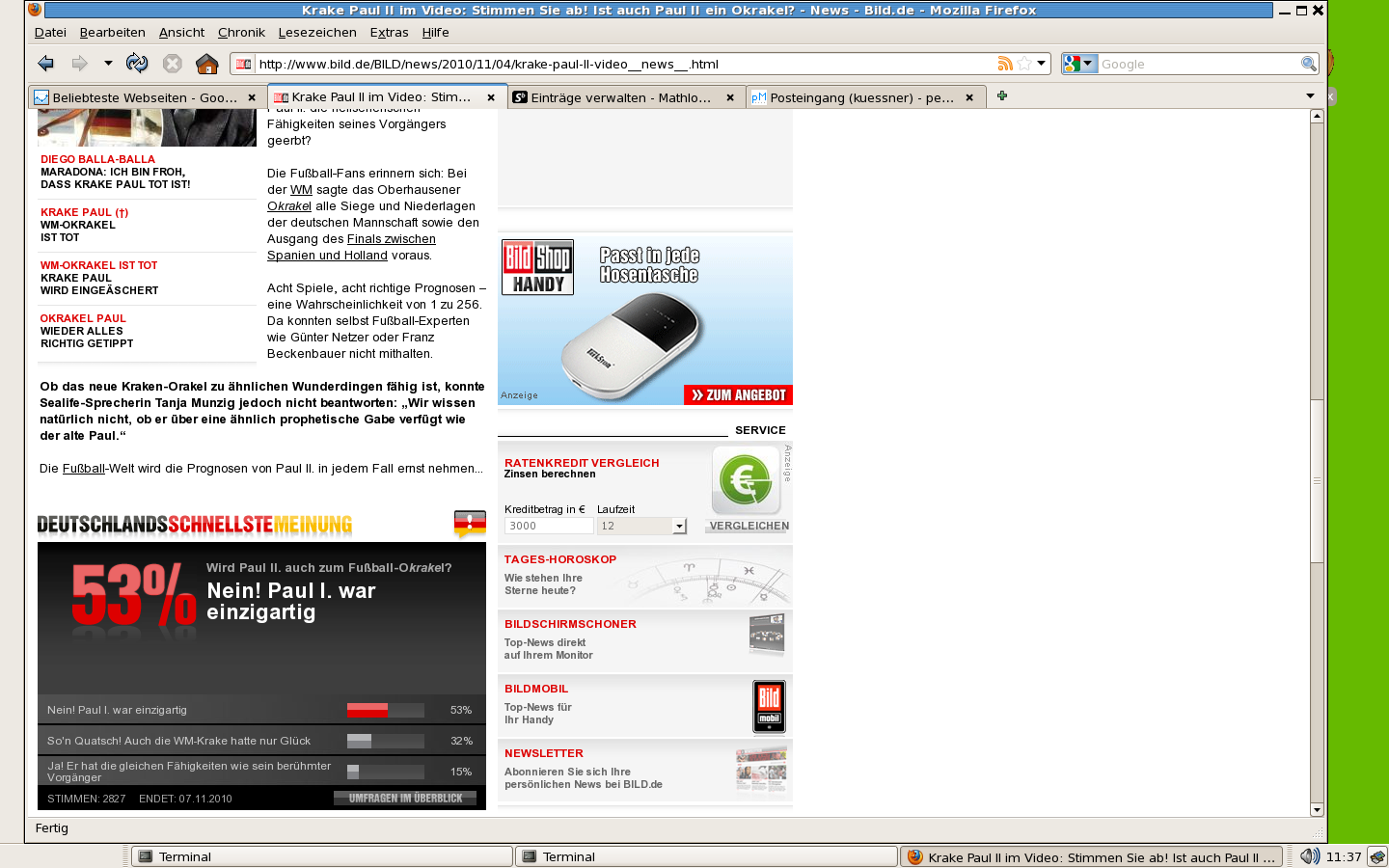Click the browser Back arrow button
The height and width of the screenshot is (868, 1389).
(x=45, y=64)
